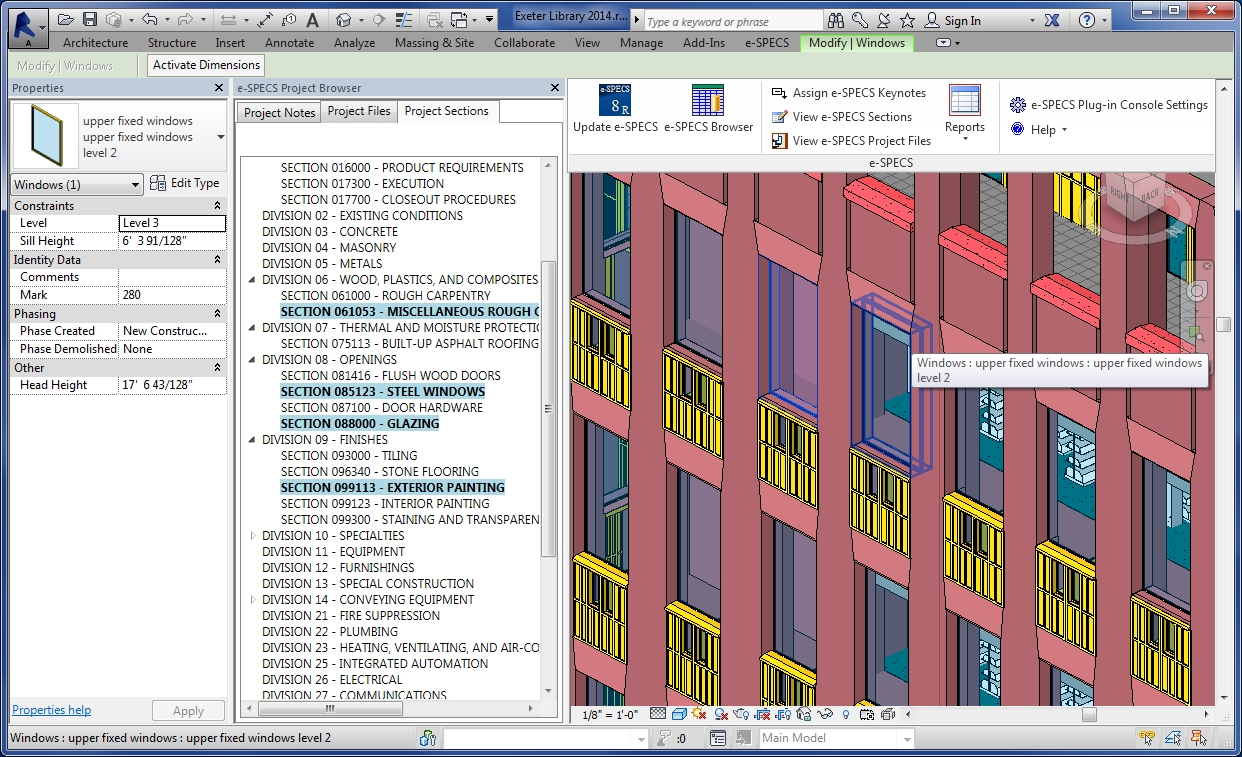Image resolution: width=1242 pixels, height=757 pixels.
Task: Switch to the Project Files tab
Action: click(358, 111)
